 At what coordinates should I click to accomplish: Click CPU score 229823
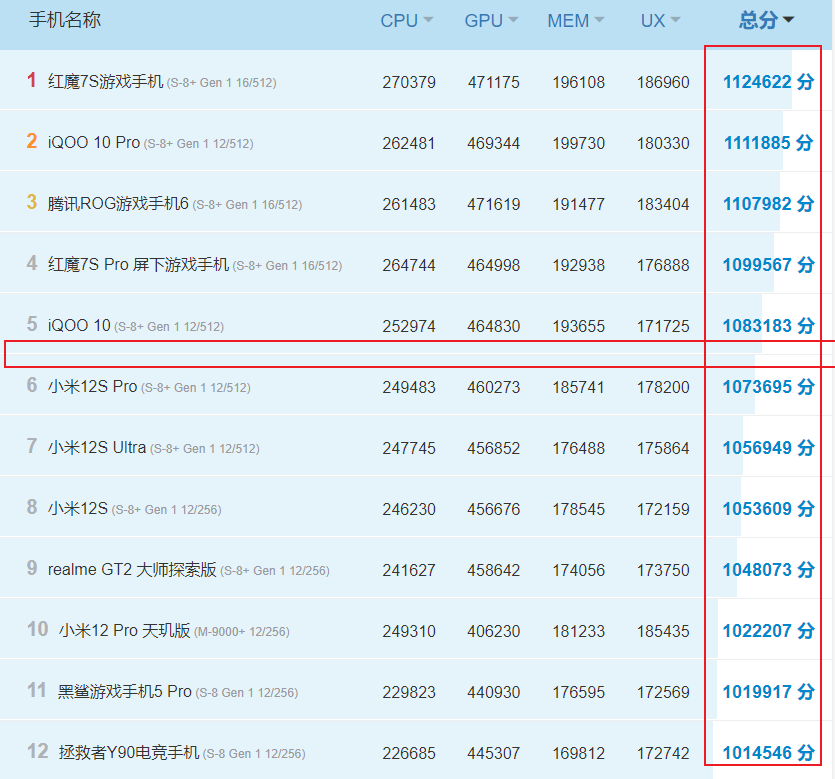(x=409, y=692)
